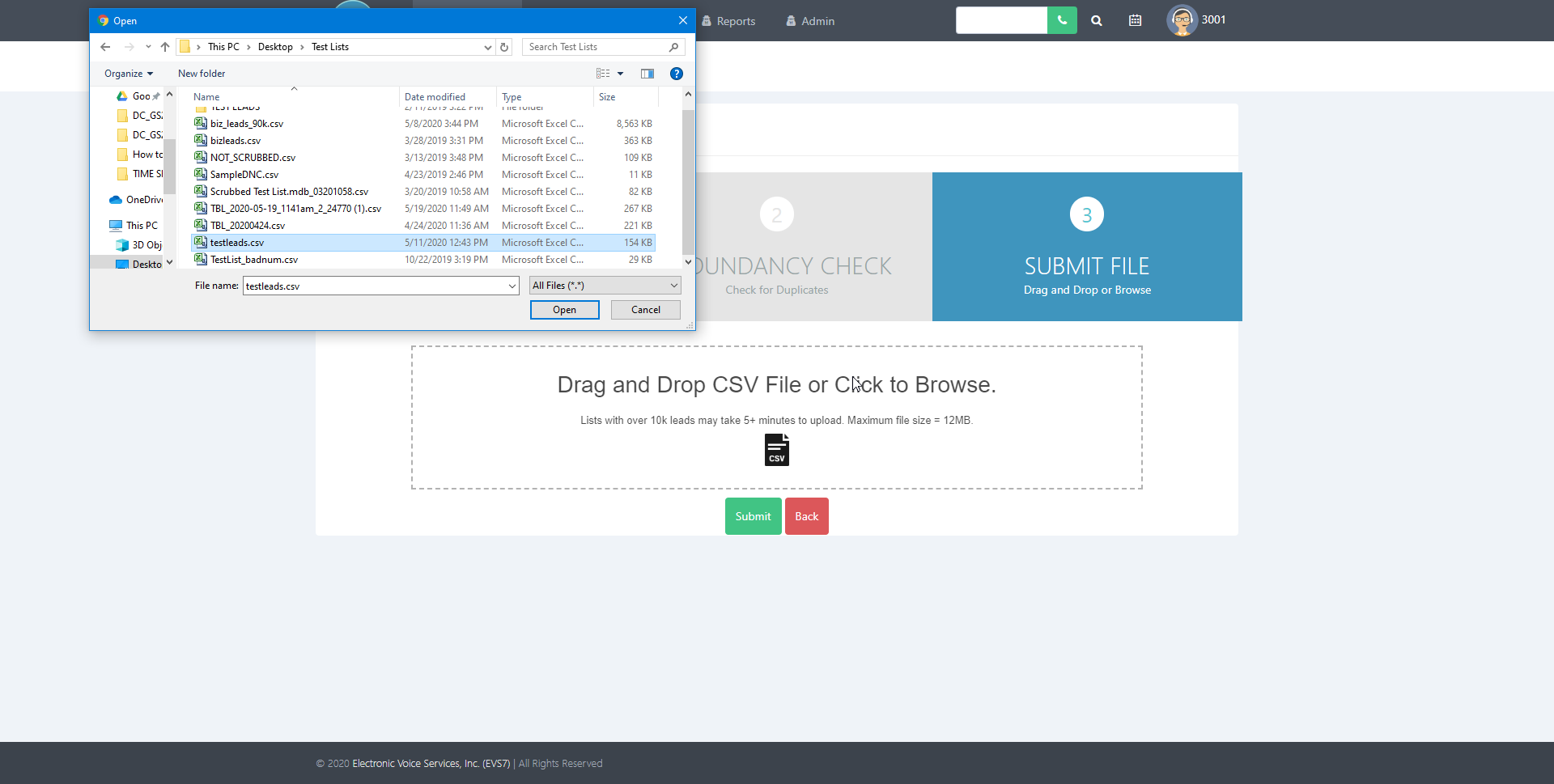Click the Redundancy Check step 2 tab
The height and width of the screenshot is (784, 1554).
(813, 247)
